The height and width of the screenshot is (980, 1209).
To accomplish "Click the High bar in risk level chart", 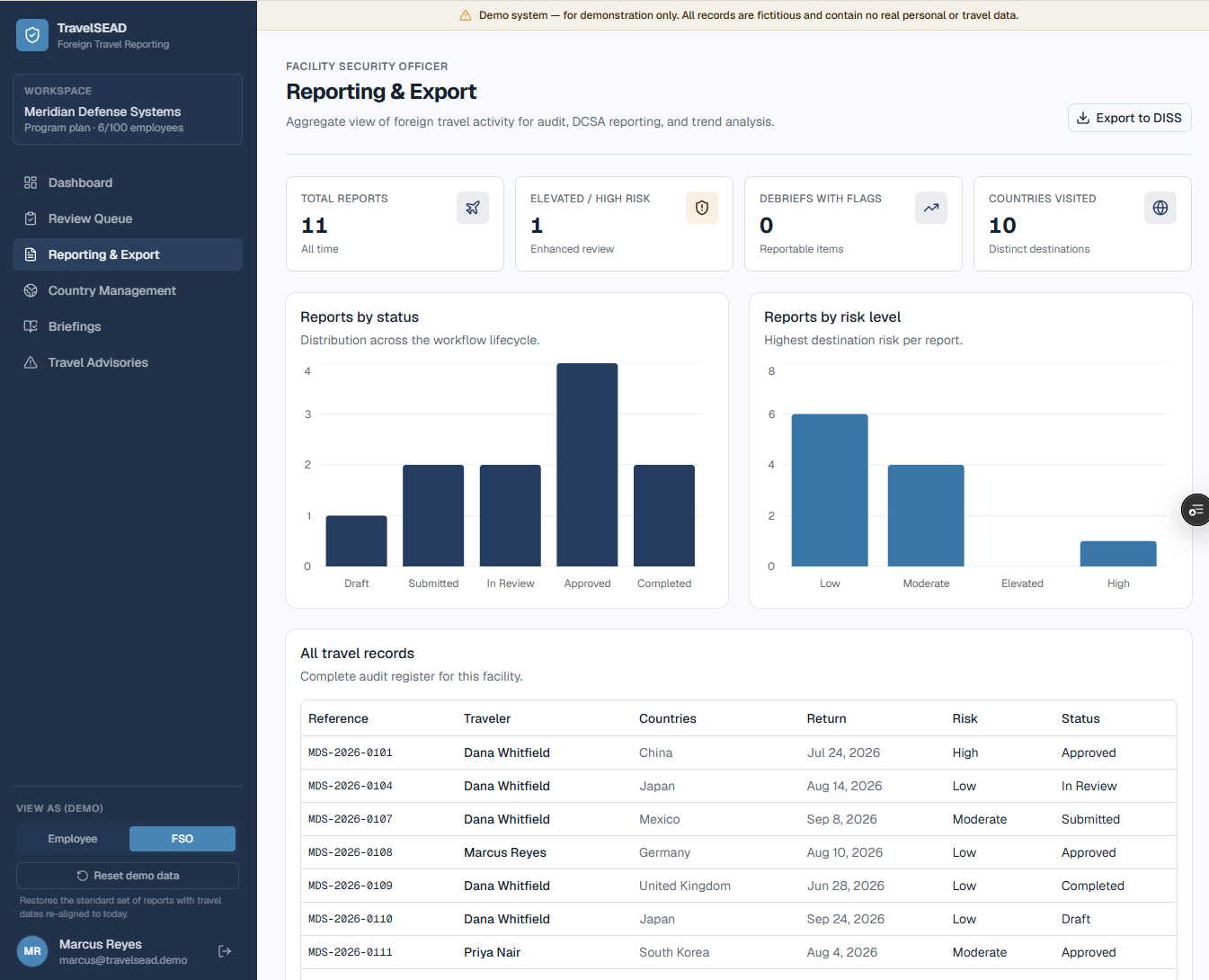I will click(1118, 554).
